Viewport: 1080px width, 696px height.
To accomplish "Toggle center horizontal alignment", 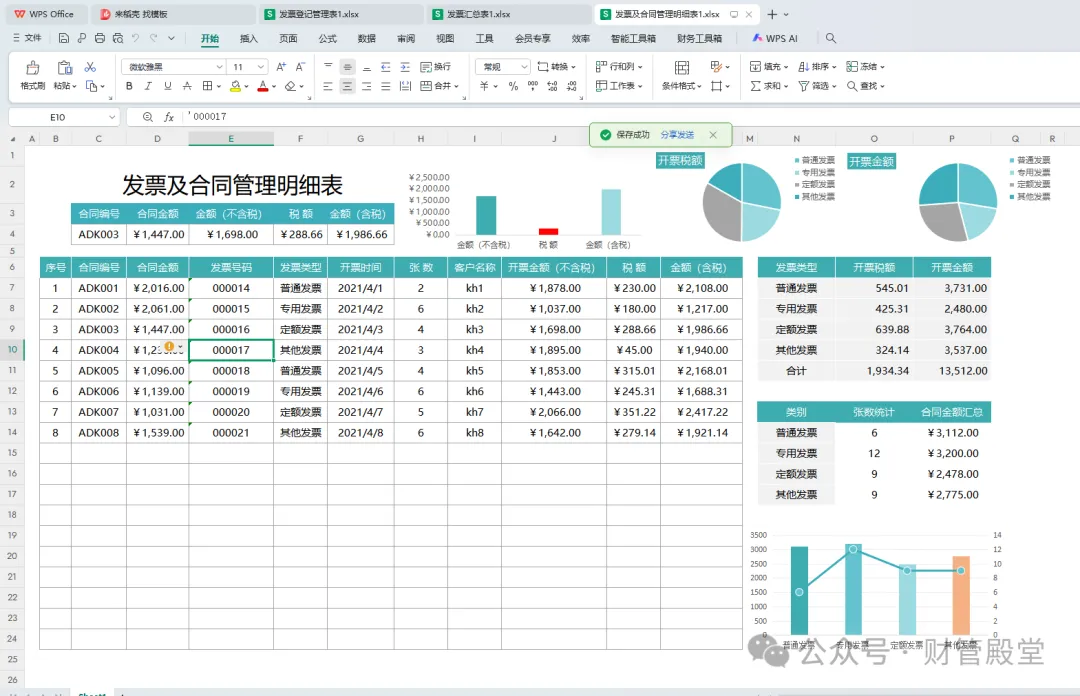I will (x=347, y=86).
